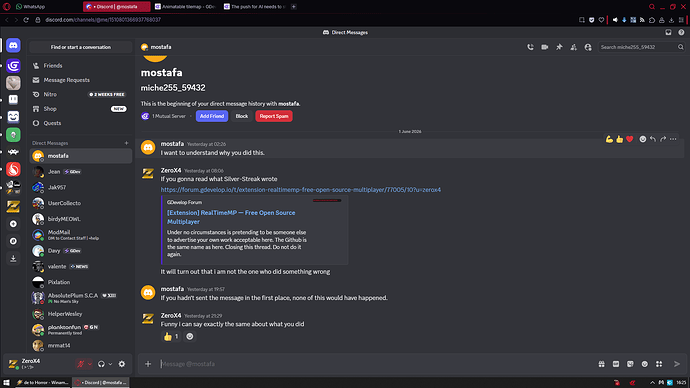Open microphone input options chevron

click(89, 364)
